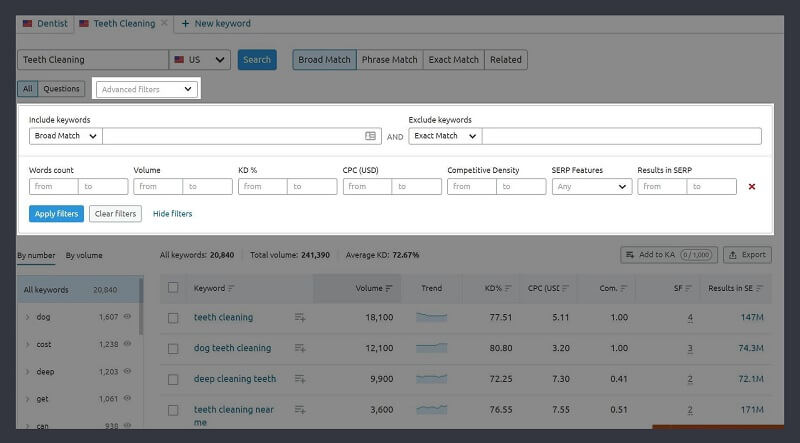Select Exact Match mode
Image resolution: width=800 pixels, height=443 pixels.
454,60
